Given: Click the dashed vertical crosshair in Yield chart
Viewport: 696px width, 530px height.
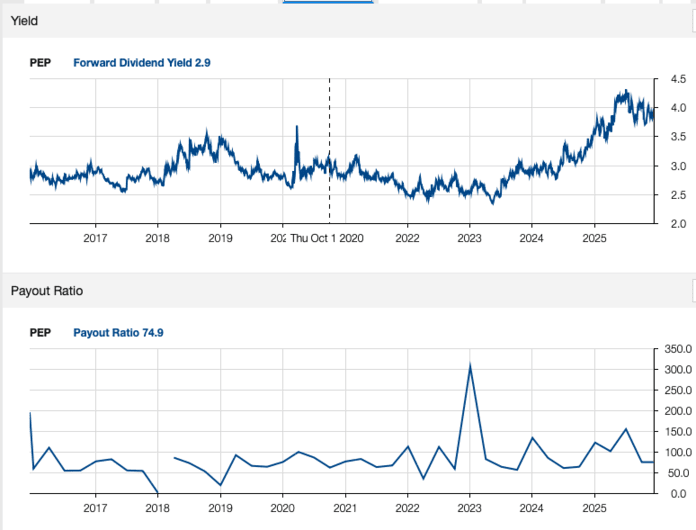Looking at the screenshot, I should [329, 150].
